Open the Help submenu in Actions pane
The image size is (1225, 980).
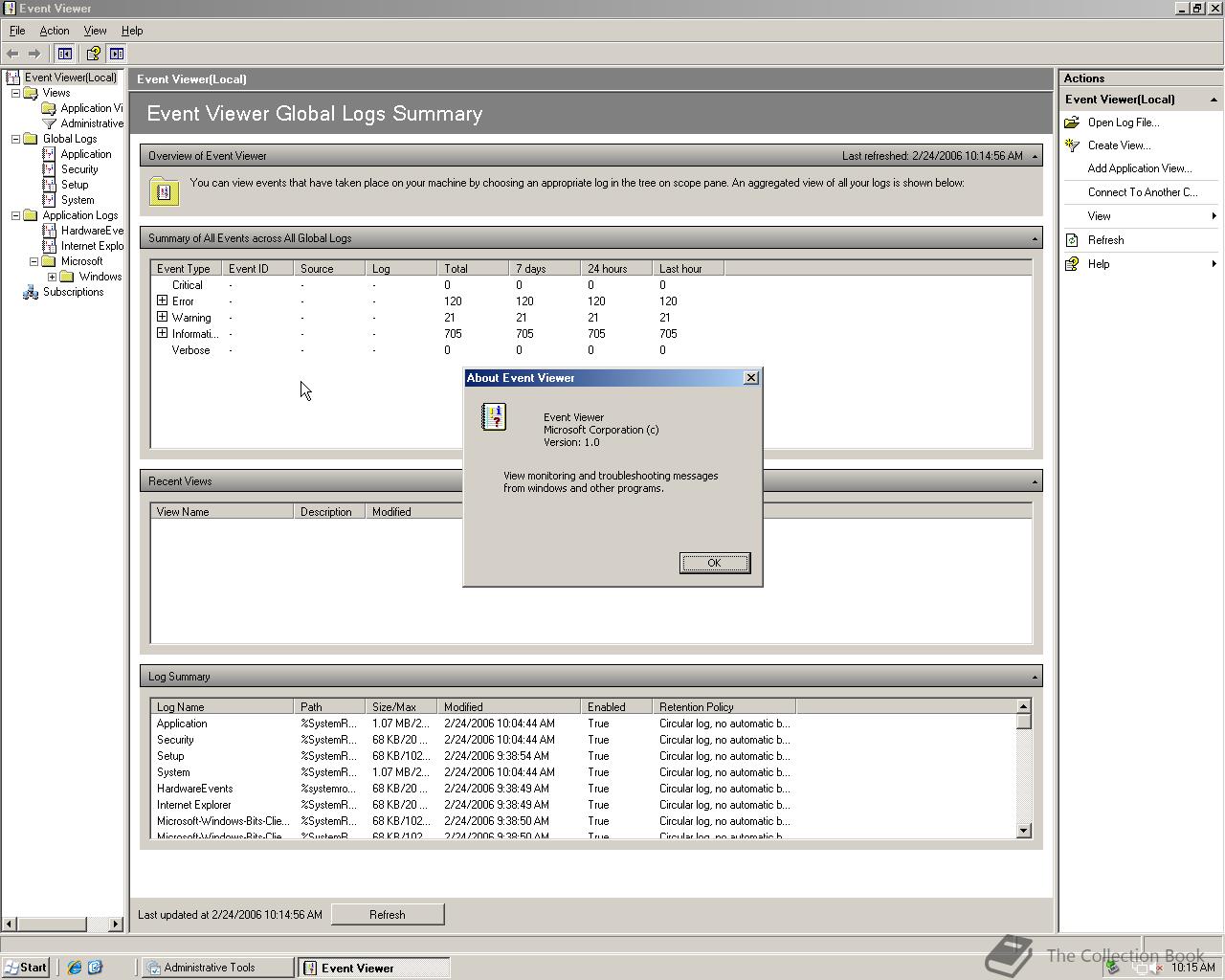pyautogui.click(x=1140, y=264)
